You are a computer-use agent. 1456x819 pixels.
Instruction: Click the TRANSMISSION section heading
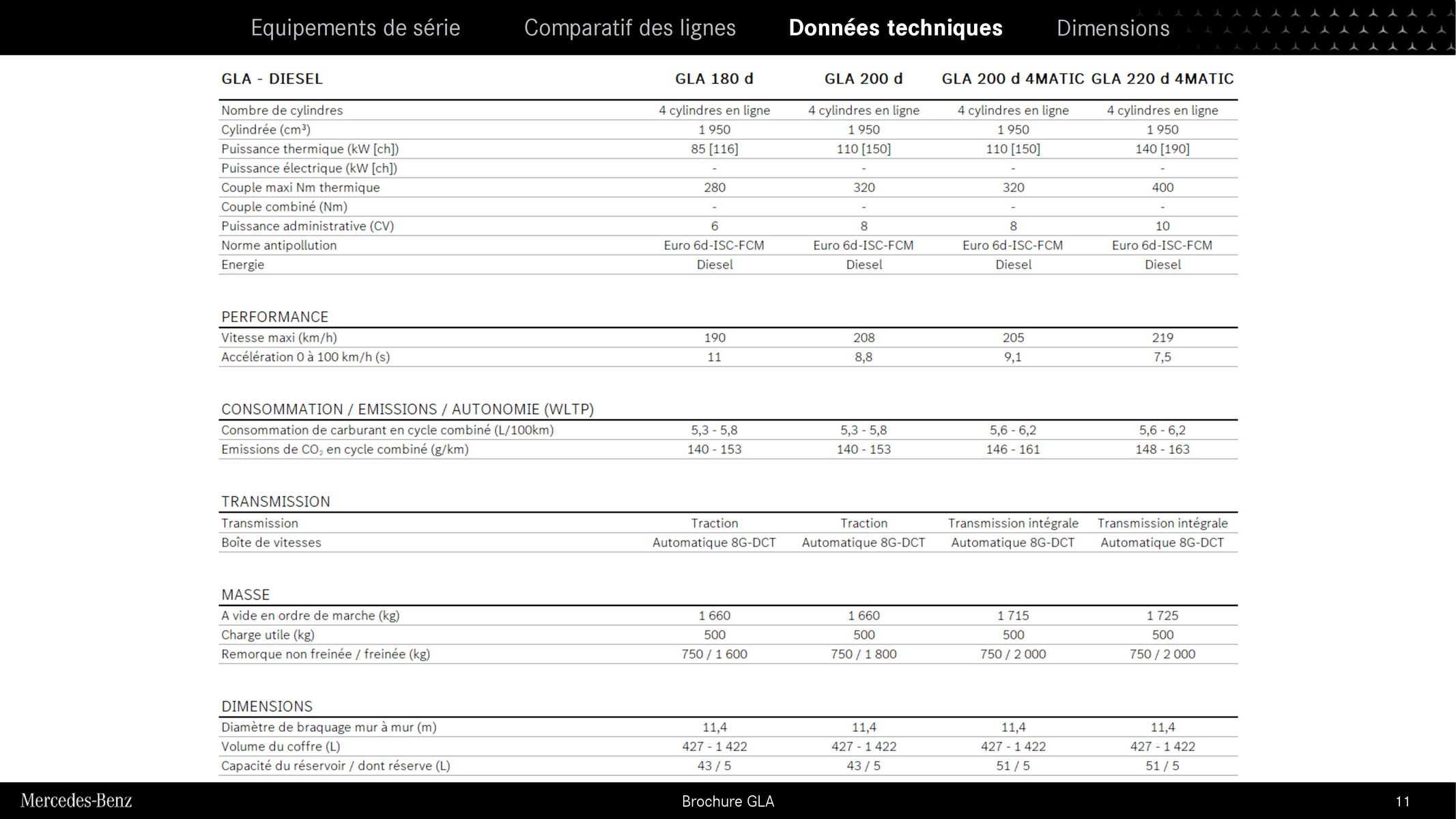pos(275,502)
